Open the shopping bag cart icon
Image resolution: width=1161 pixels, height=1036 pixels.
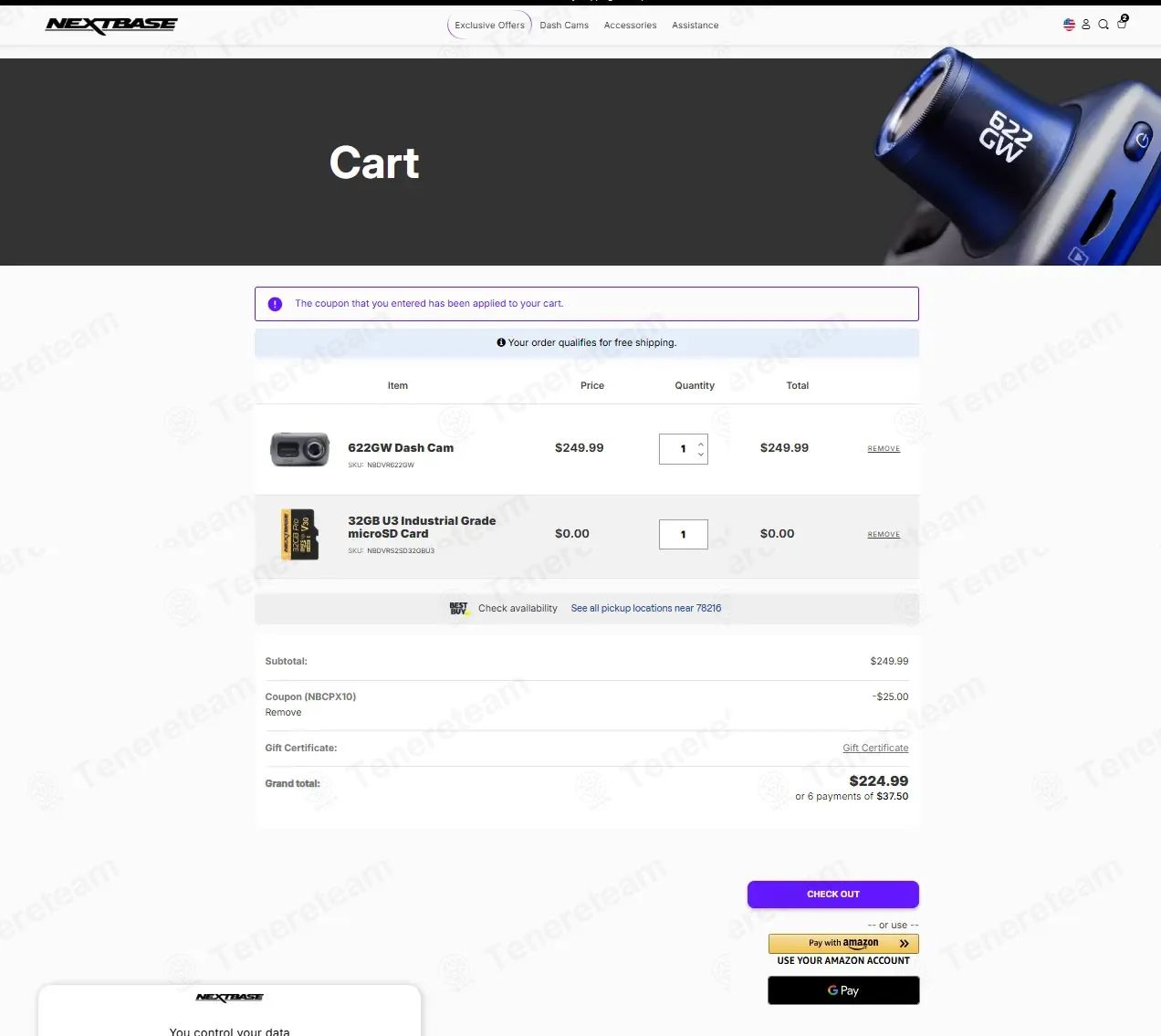1122,23
